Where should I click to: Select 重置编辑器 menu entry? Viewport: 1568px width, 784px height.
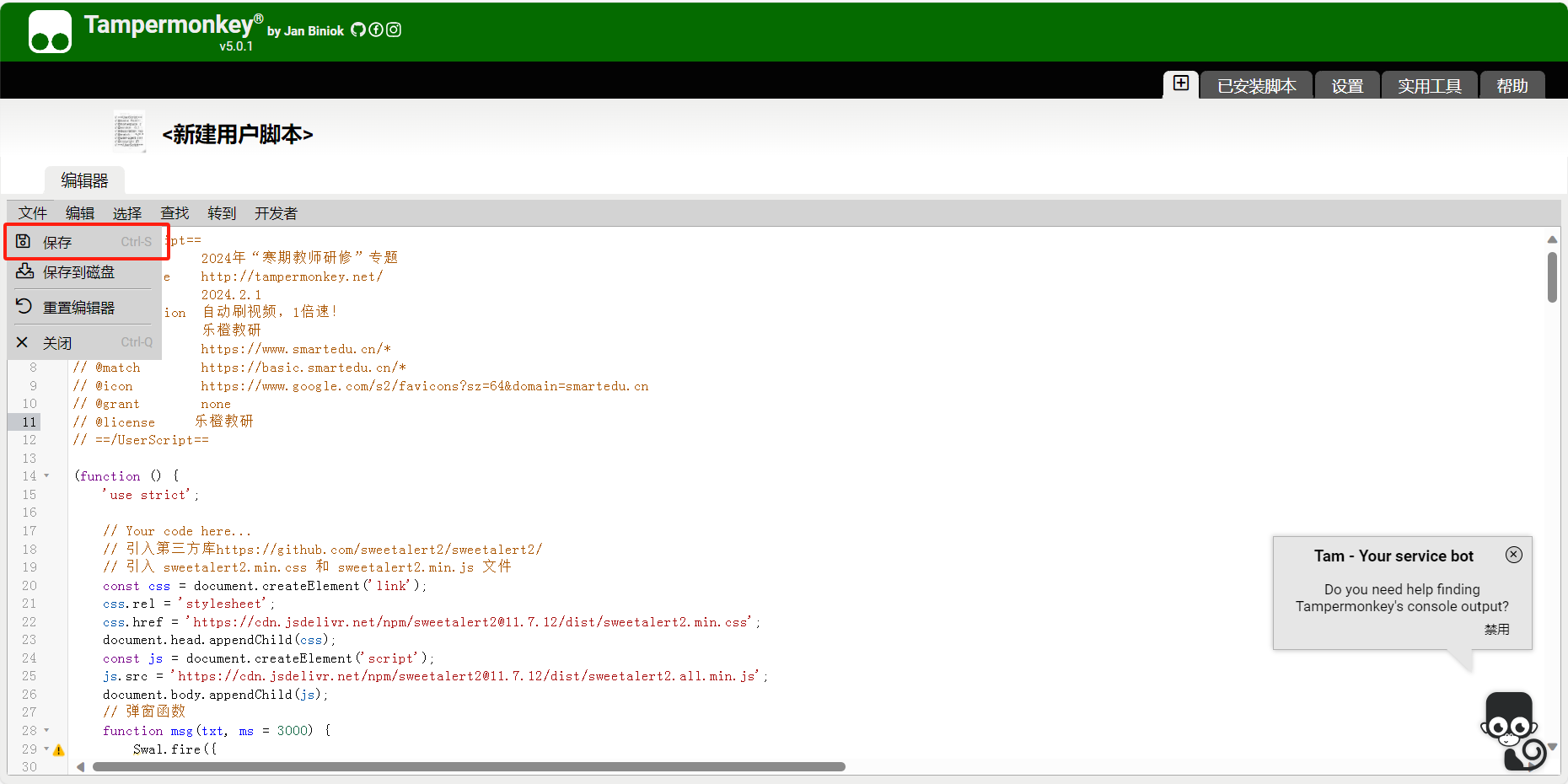point(84,307)
